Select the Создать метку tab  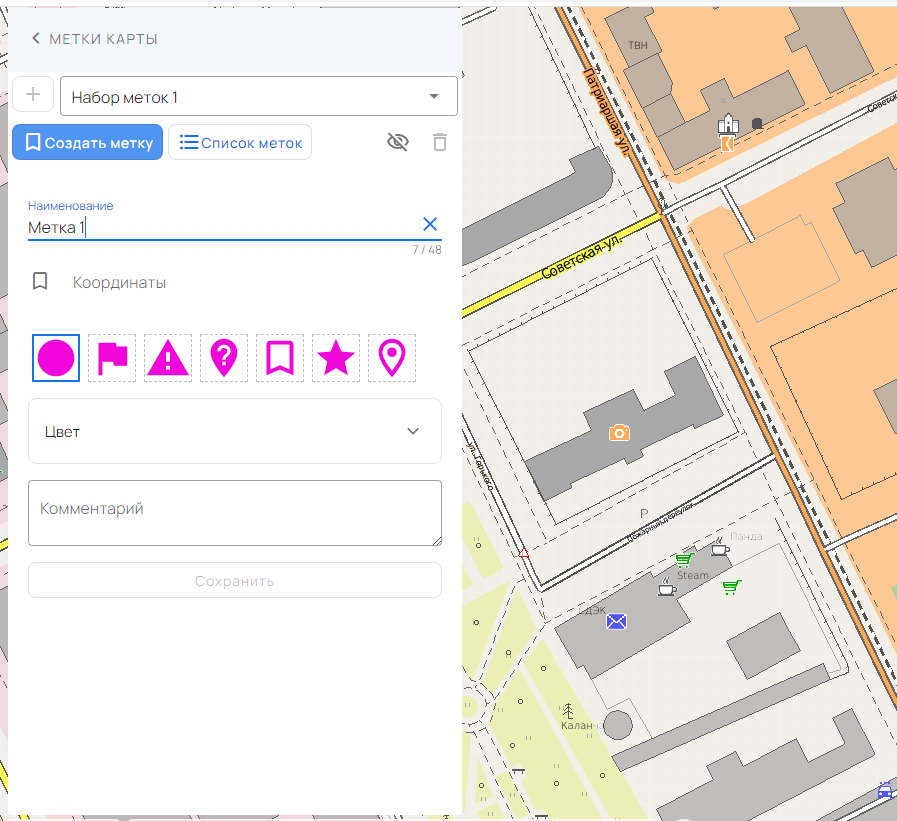coord(87,142)
